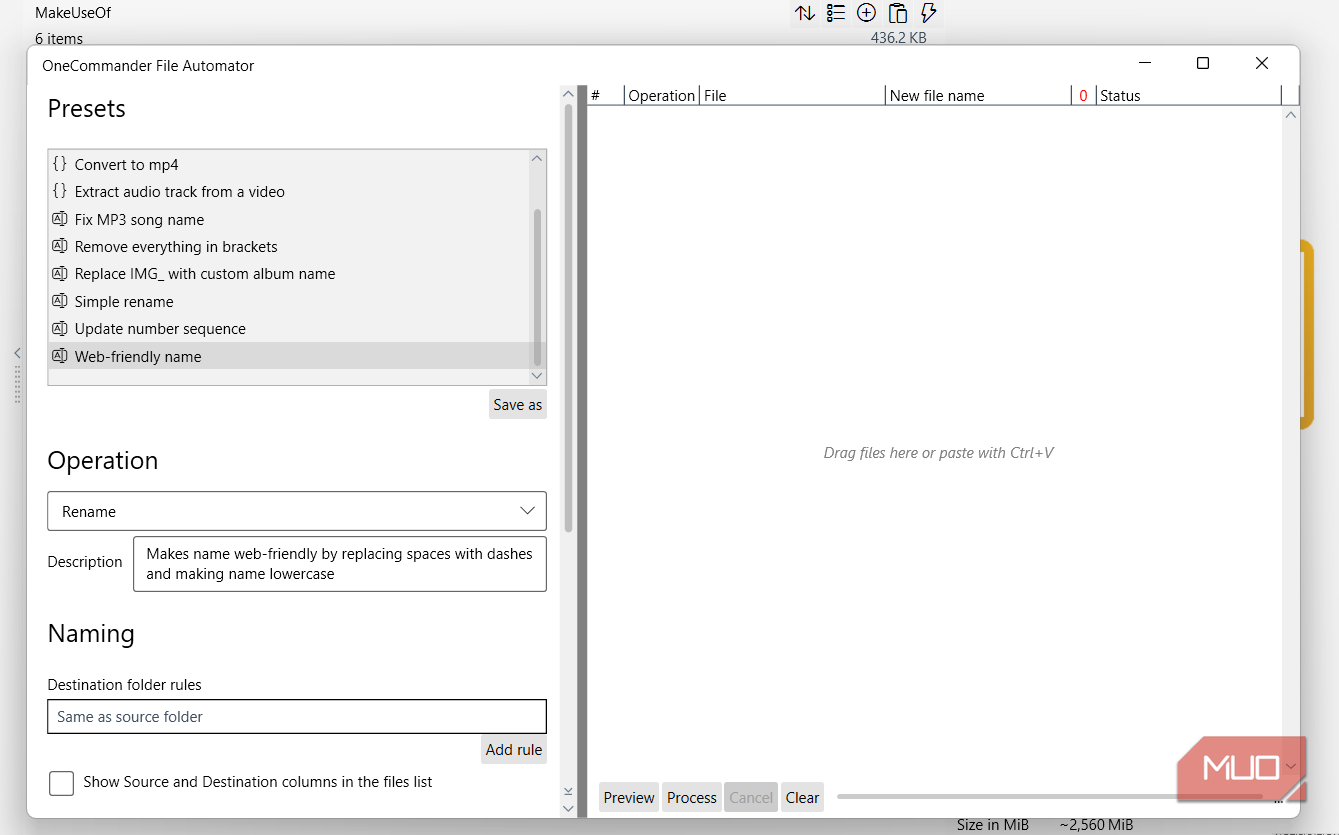Maximize the File Automator window
The image size is (1339, 835).
point(1203,63)
